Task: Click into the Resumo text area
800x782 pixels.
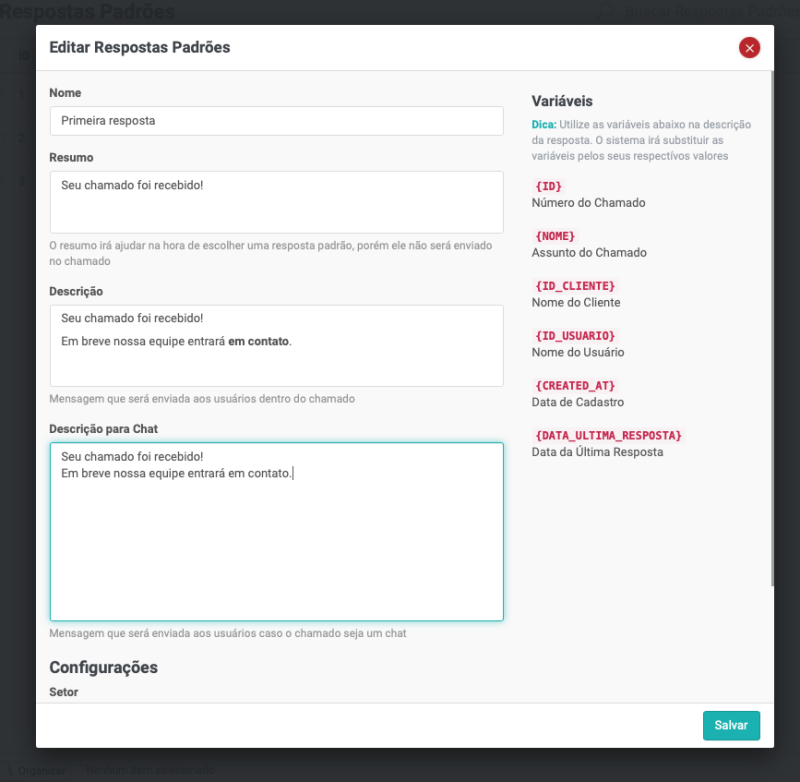Action: (276, 202)
